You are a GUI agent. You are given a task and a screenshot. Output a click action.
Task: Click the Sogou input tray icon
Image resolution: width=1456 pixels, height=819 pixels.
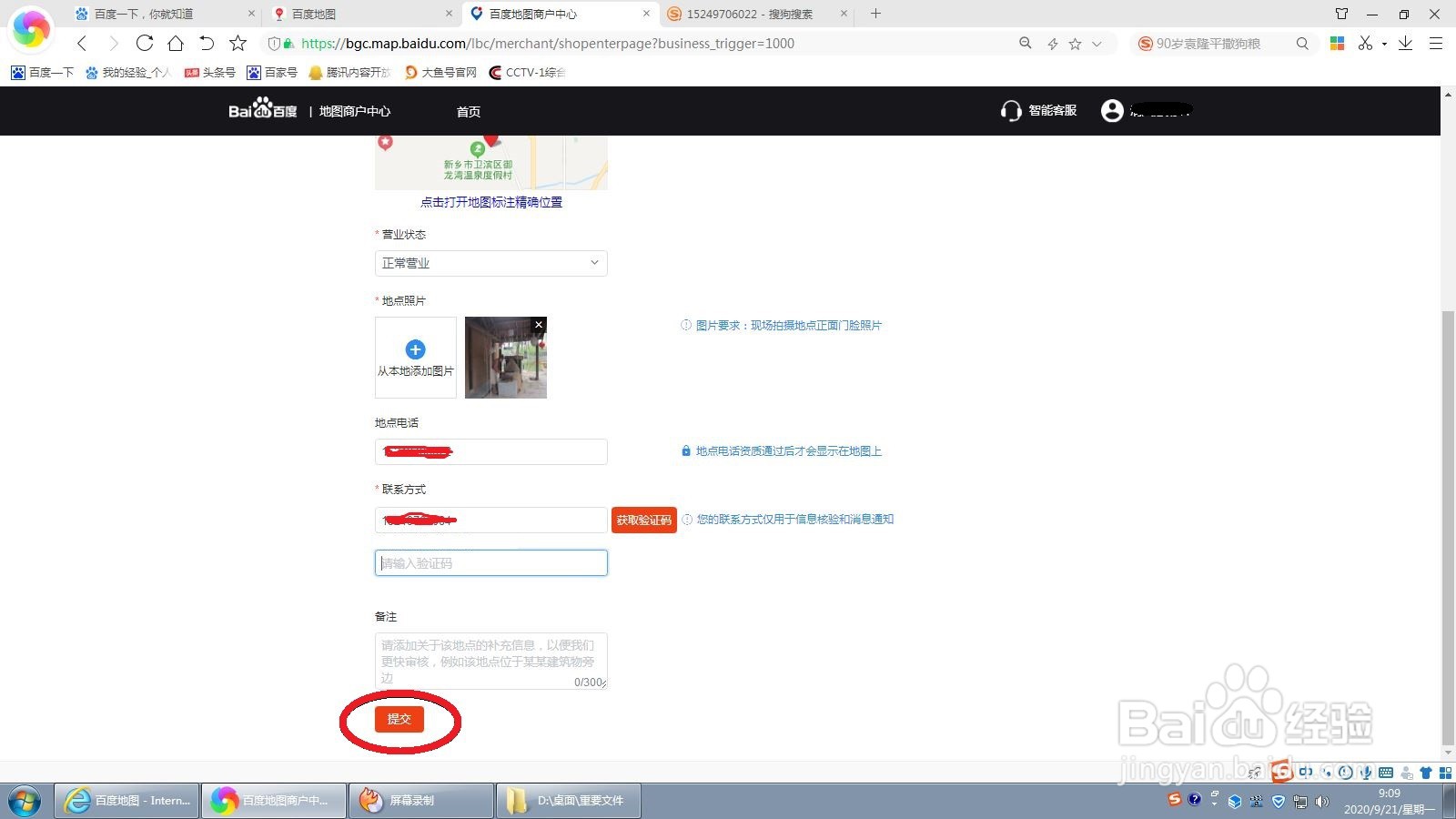coord(1174,799)
